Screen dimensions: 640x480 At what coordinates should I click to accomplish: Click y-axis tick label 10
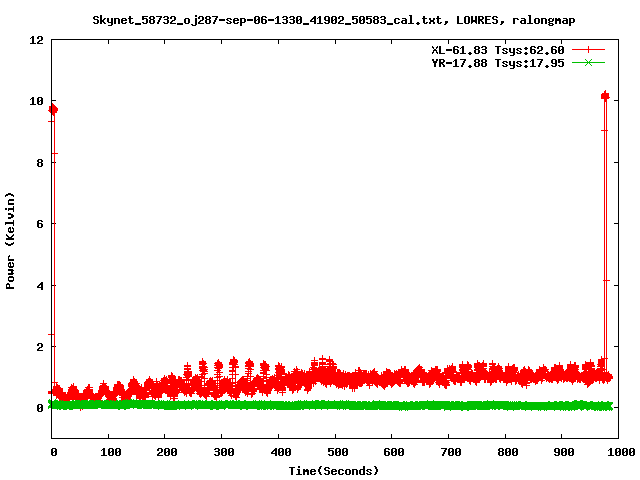click(x=36, y=101)
